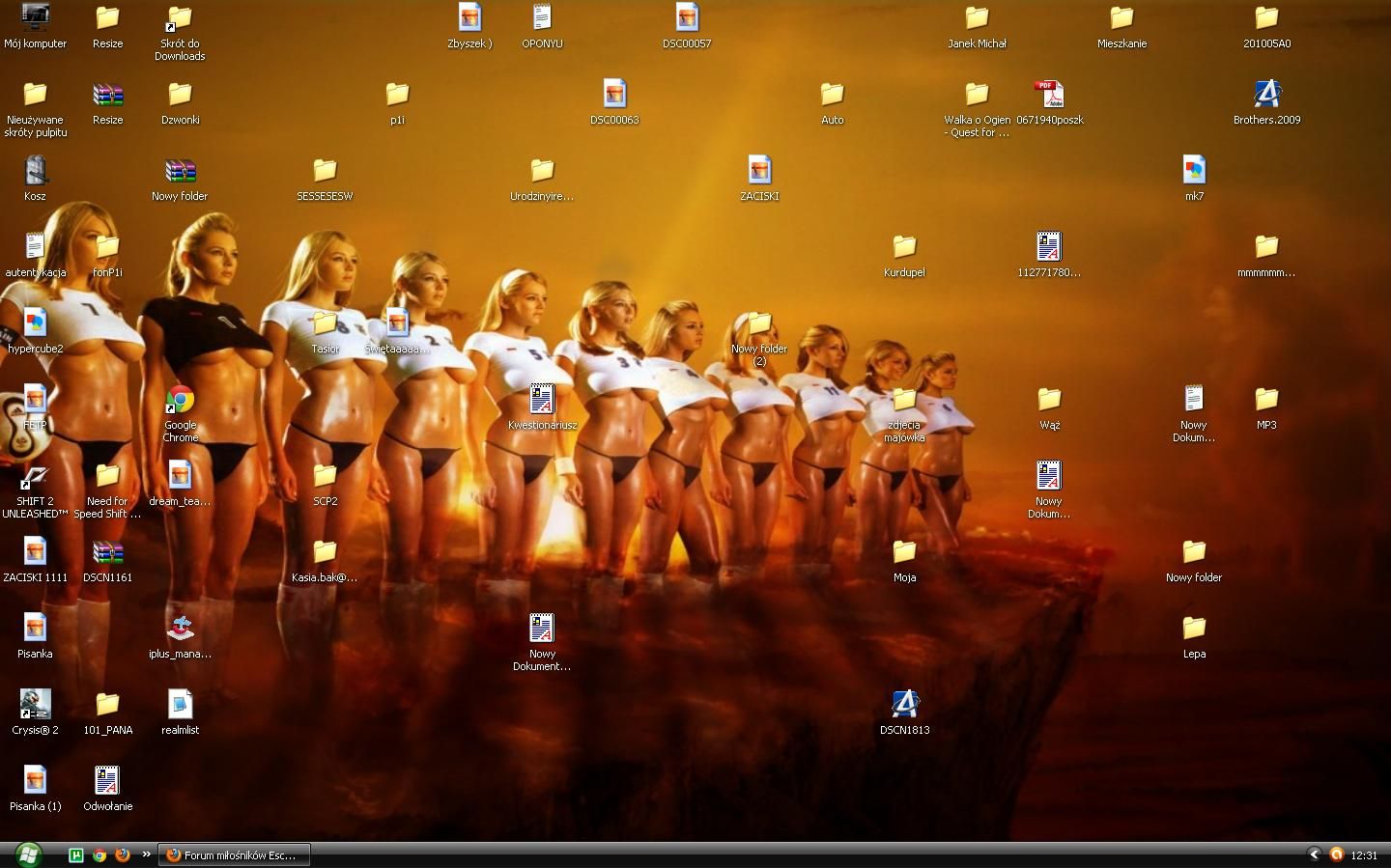Open the Windows Start menu
Viewport: 1391px width, 868px height.
(28, 854)
